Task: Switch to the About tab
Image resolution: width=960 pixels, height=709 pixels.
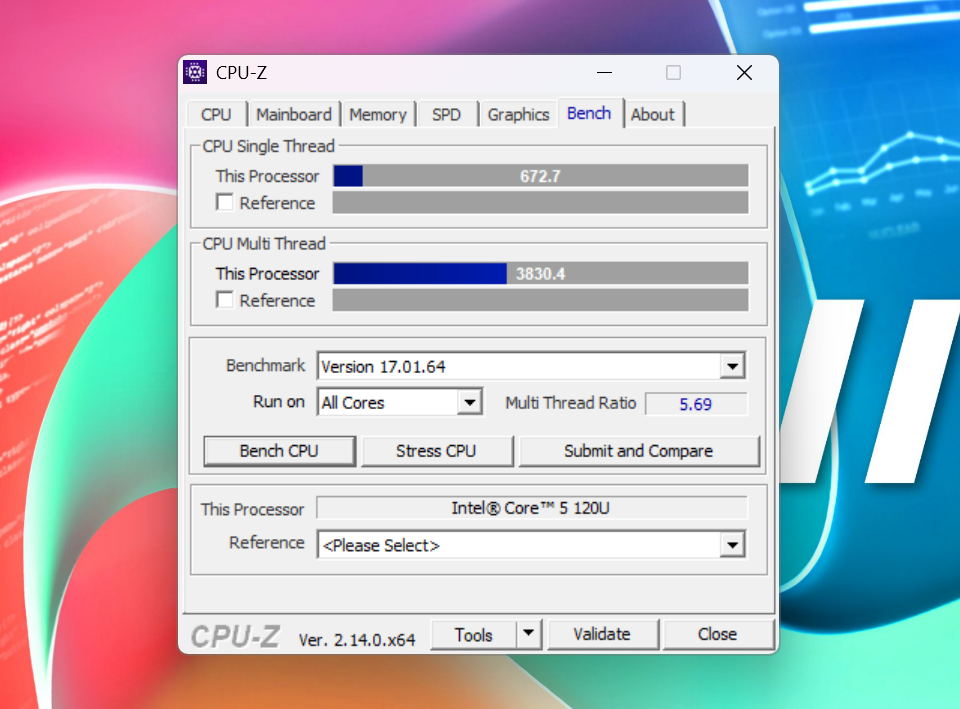Action: coord(653,114)
